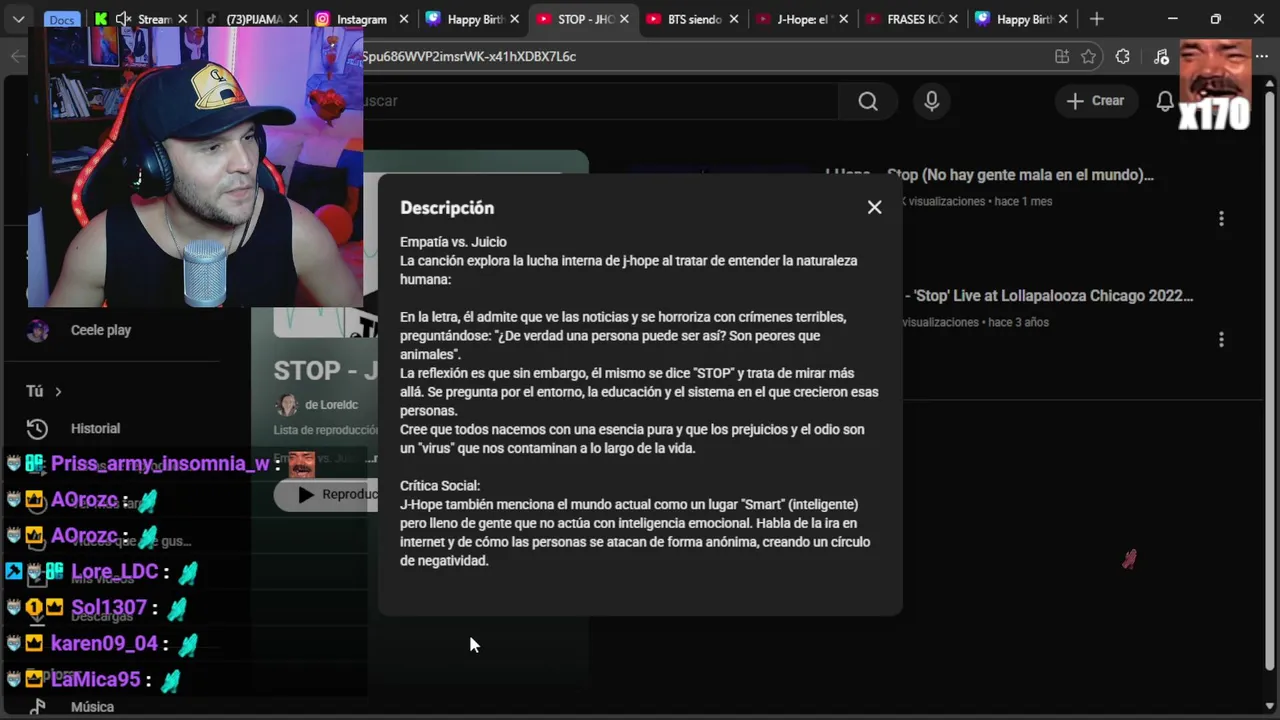This screenshot has height=720, width=1280.
Task: Open three-dot menu for J-Hope Stop video
Action: [x=1221, y=219]
